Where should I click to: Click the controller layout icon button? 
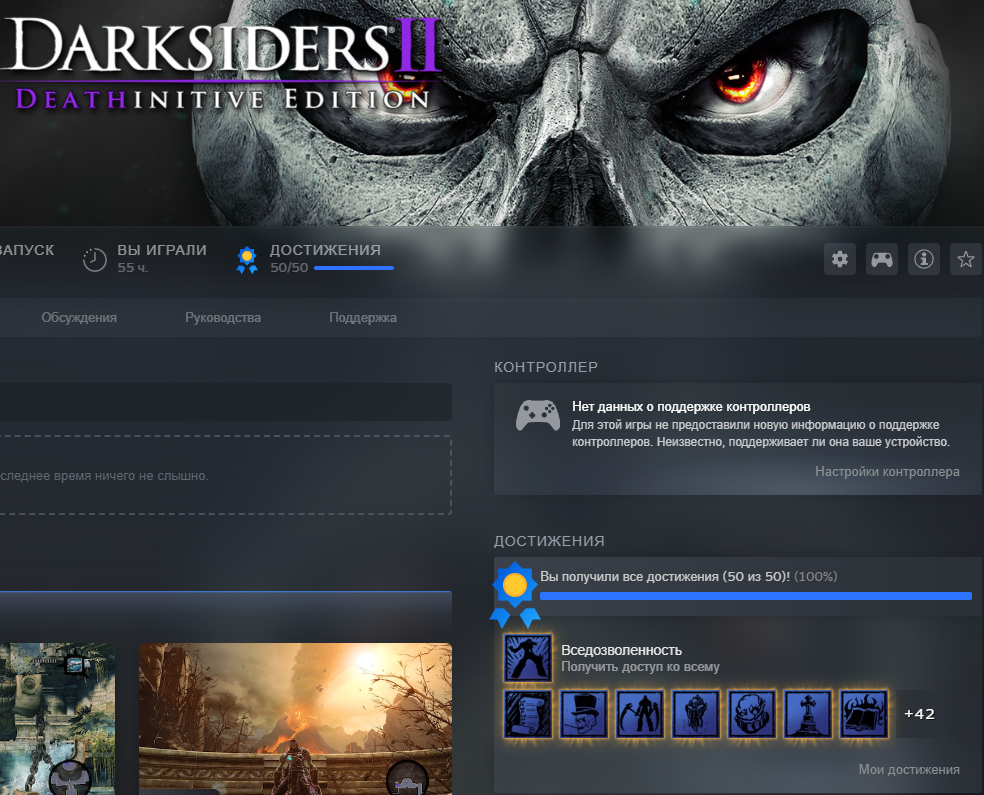tap(882, 259)
